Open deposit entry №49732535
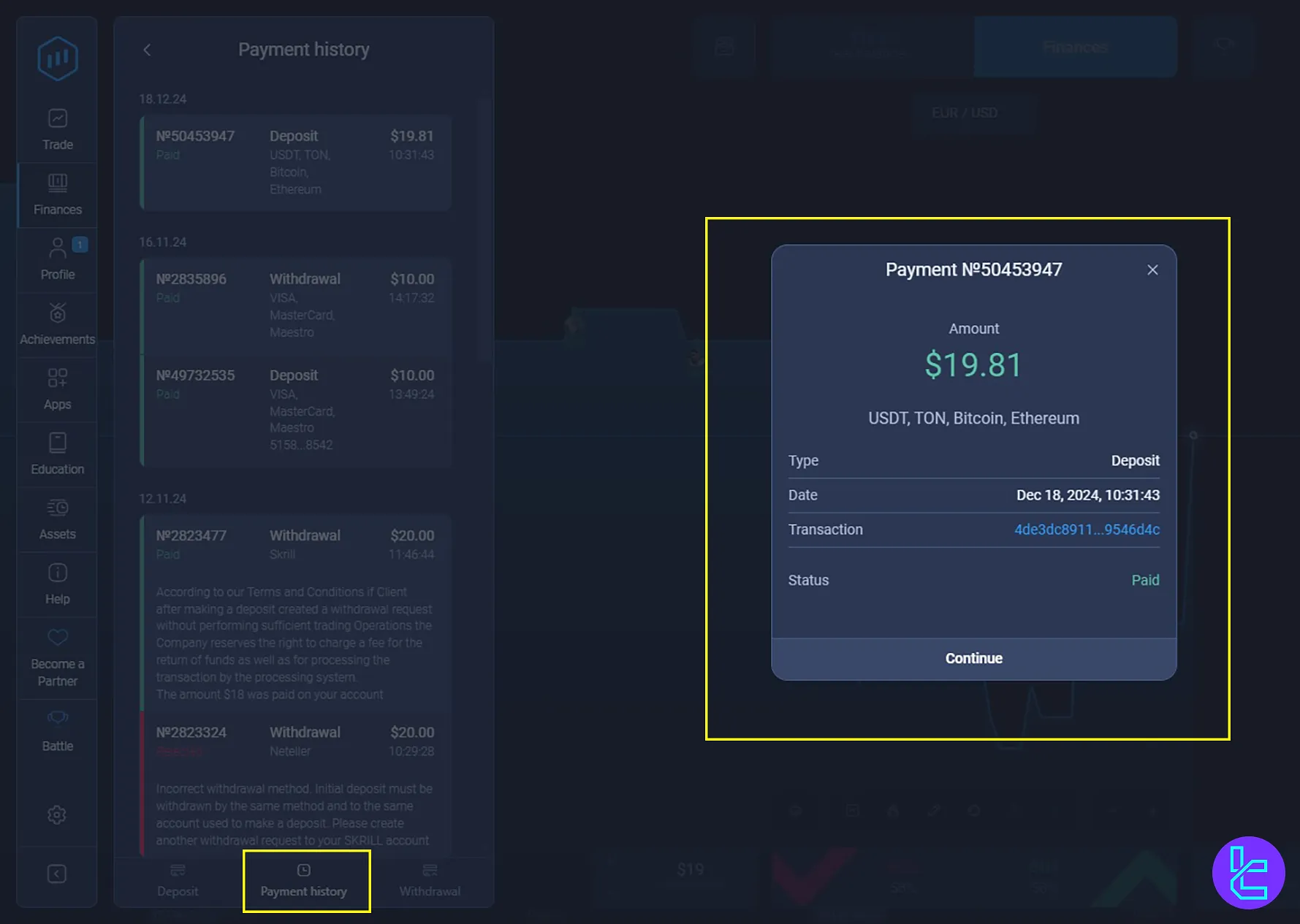 (296, 411)
